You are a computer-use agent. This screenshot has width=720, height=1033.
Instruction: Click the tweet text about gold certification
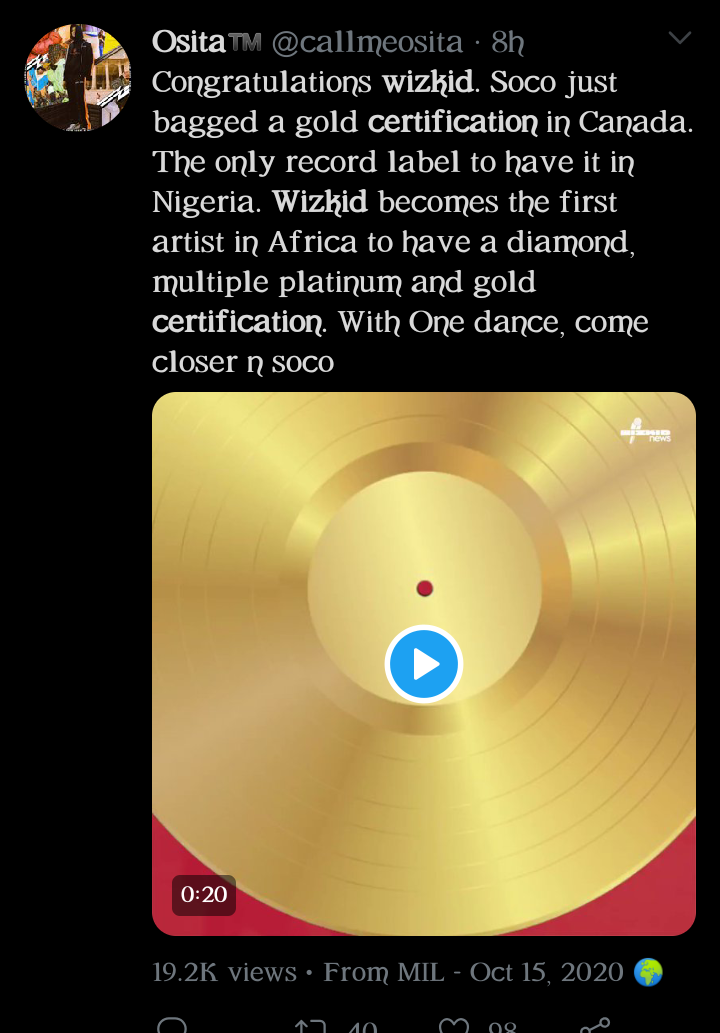click(422, 221)
